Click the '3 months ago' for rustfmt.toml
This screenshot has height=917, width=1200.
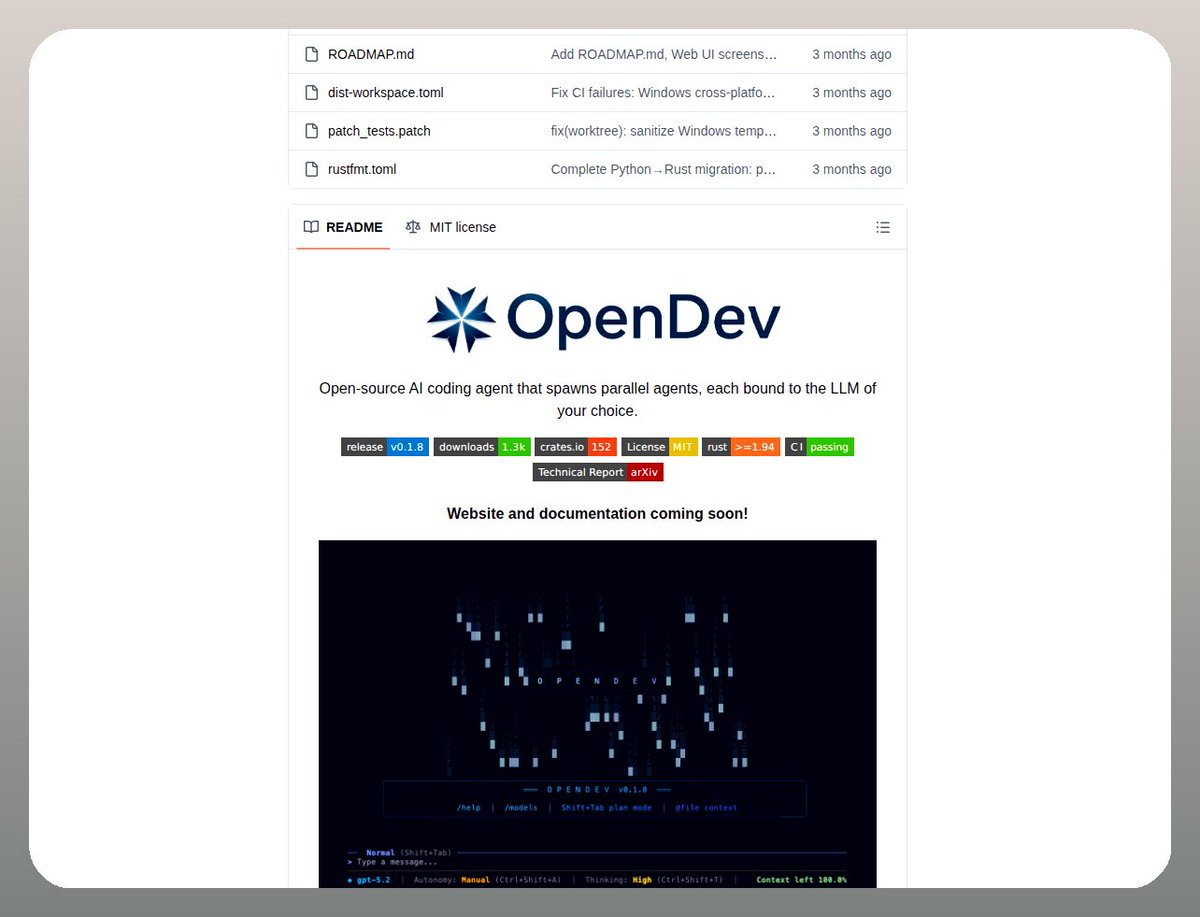pos(851,169)
